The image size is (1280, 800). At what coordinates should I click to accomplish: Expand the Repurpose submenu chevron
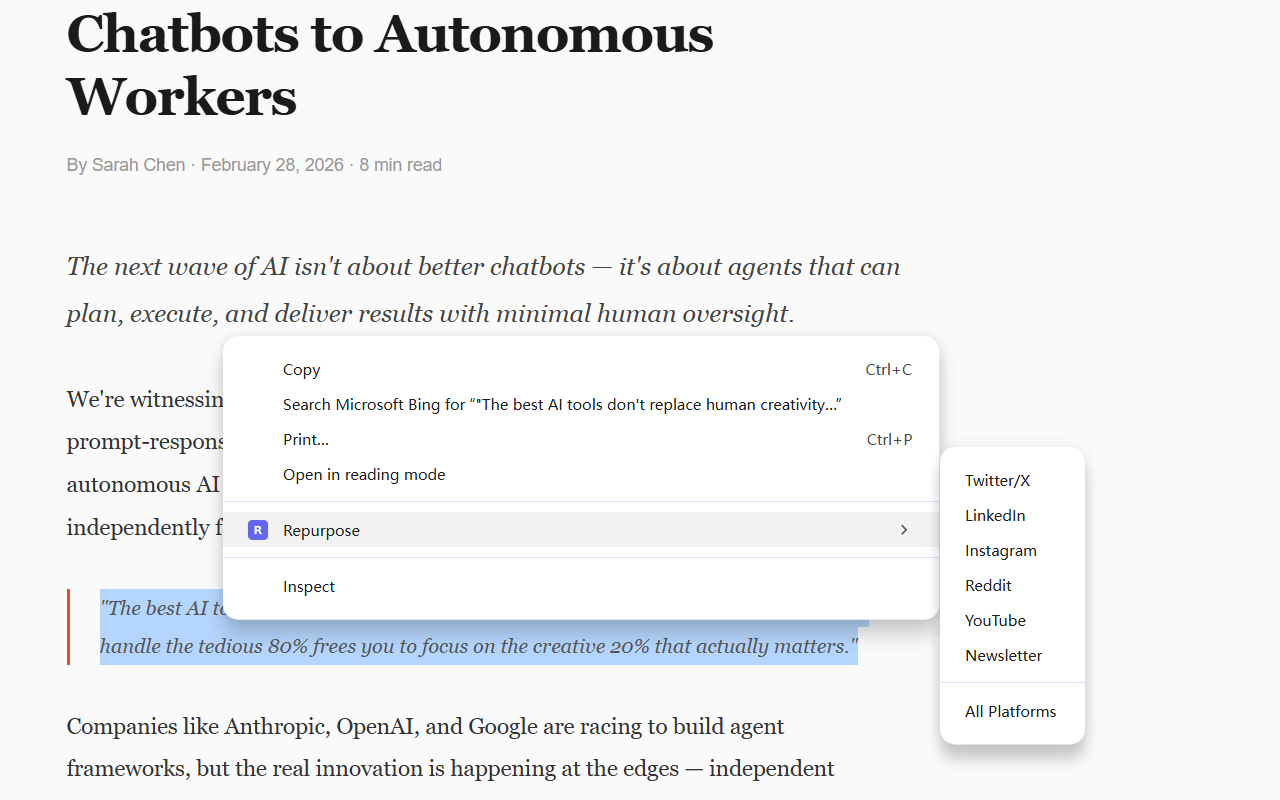coord(903,530)
